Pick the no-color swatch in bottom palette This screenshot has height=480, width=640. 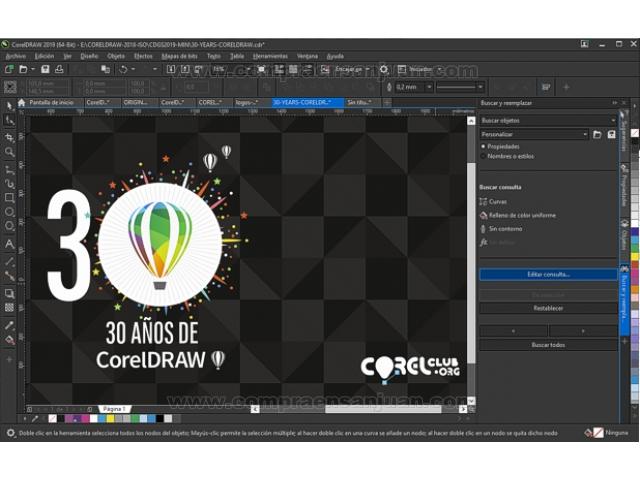click(x=52, y=418)
